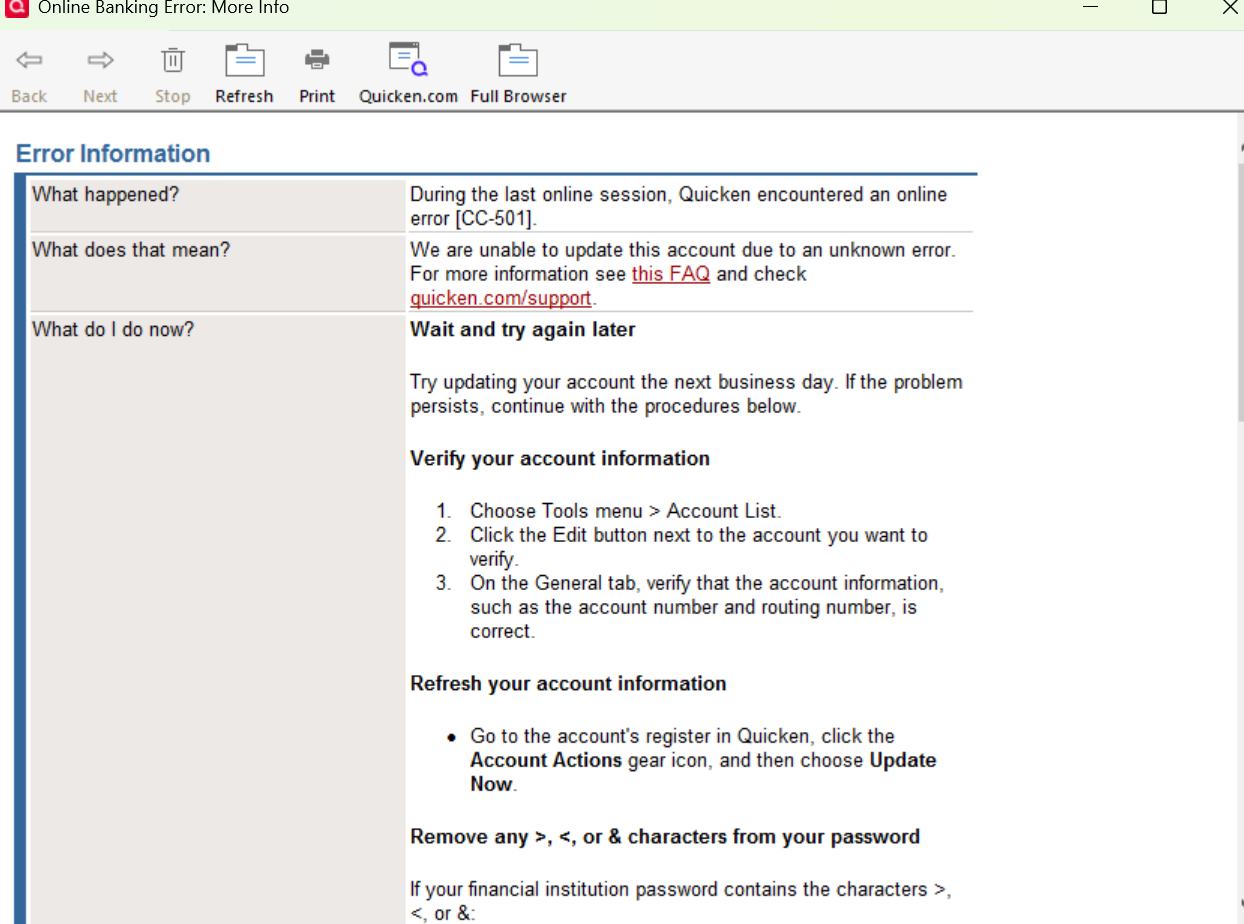
Task: Open the 'this FAQ' link
Action: point(671,274)
